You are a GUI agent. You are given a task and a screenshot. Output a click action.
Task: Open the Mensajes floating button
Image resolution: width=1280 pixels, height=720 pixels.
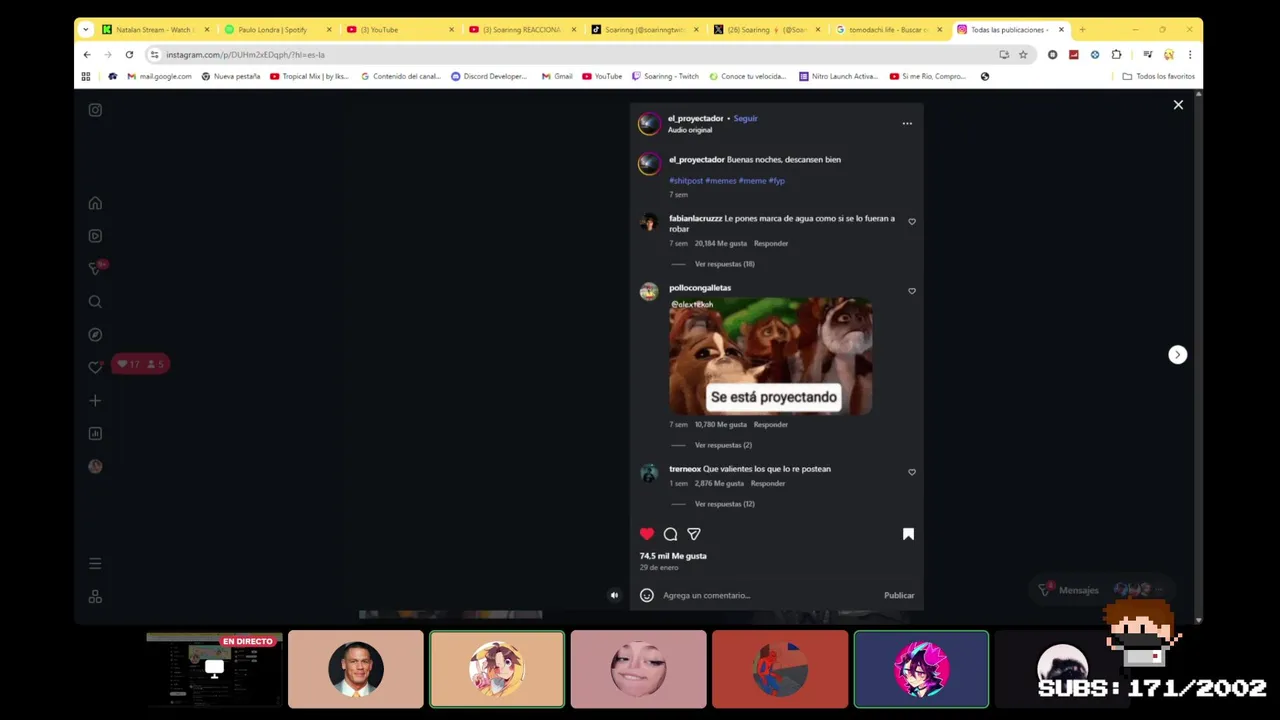point(1100,590)
